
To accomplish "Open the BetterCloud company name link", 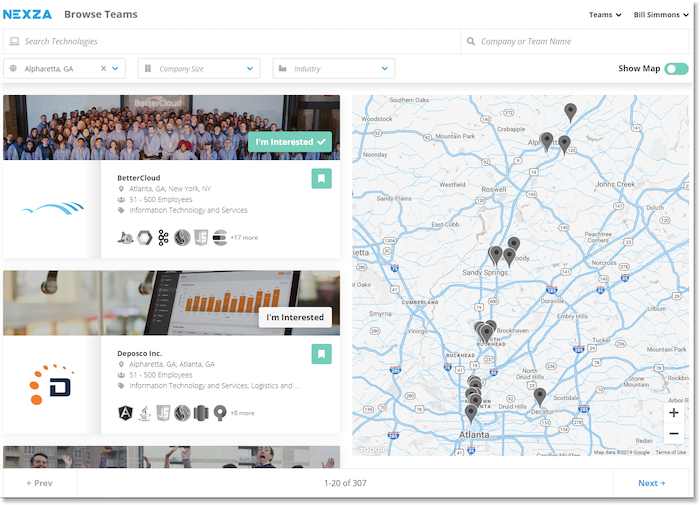I will (139, 178).
